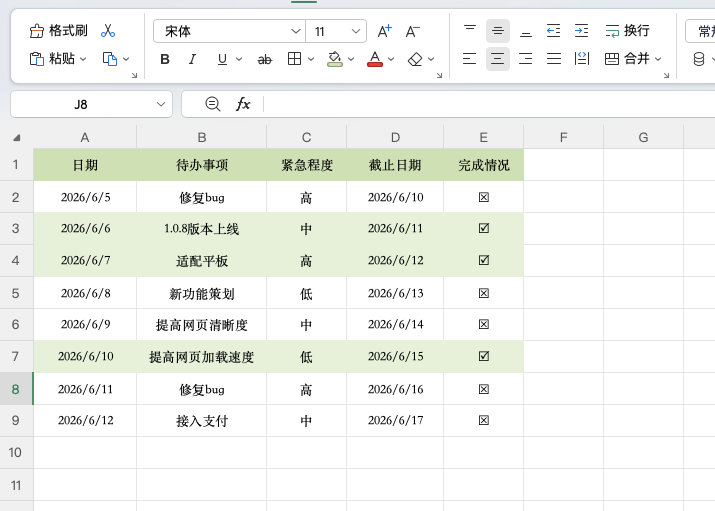The height and width of the screenshot is (511, 715).
Task: Click the cell borders icon
Action: 295,59
